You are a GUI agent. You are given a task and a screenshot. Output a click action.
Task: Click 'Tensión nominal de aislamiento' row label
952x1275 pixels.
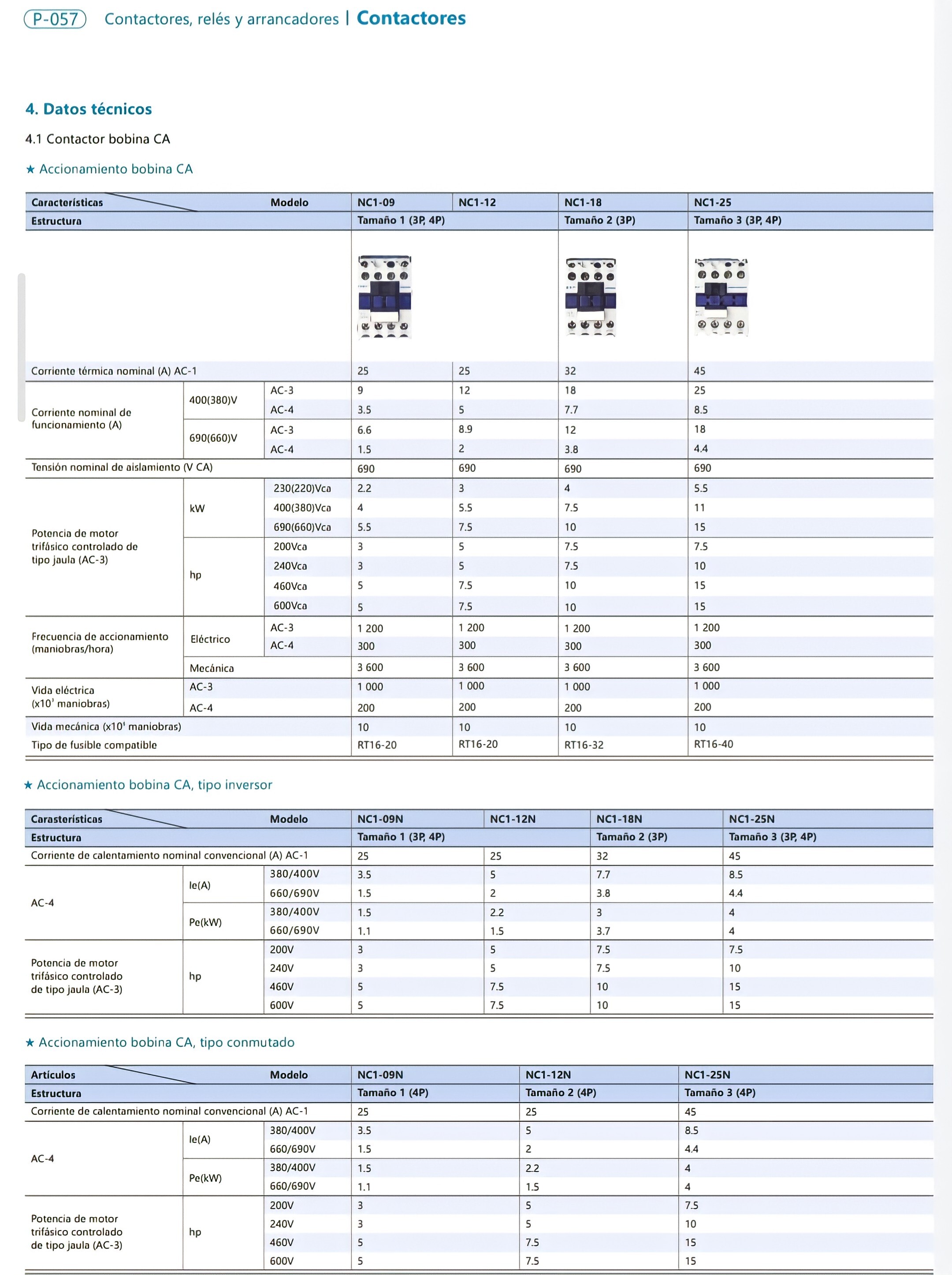[x=122, y=467]
